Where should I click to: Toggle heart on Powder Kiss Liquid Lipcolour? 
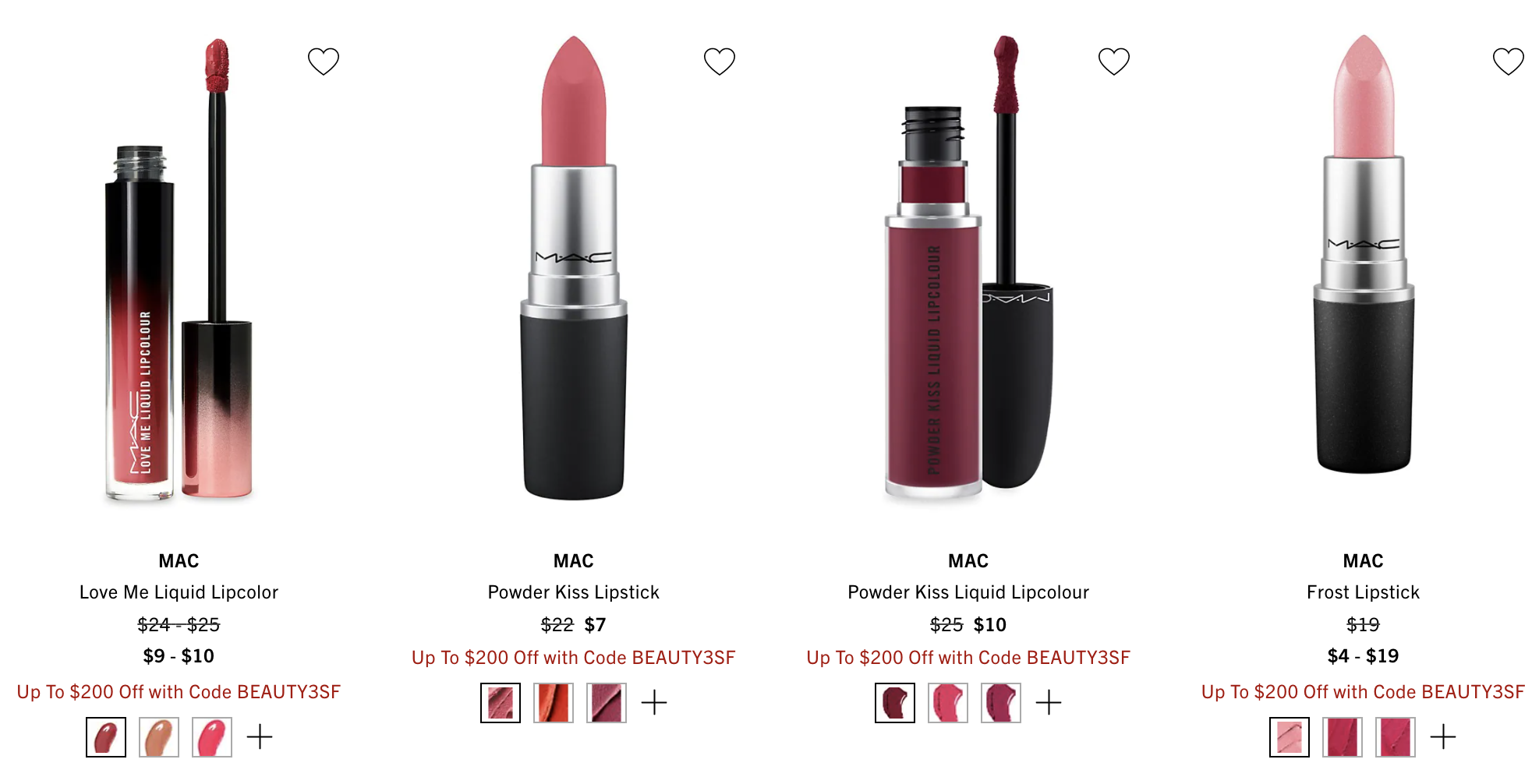[x=1113, y=62]
